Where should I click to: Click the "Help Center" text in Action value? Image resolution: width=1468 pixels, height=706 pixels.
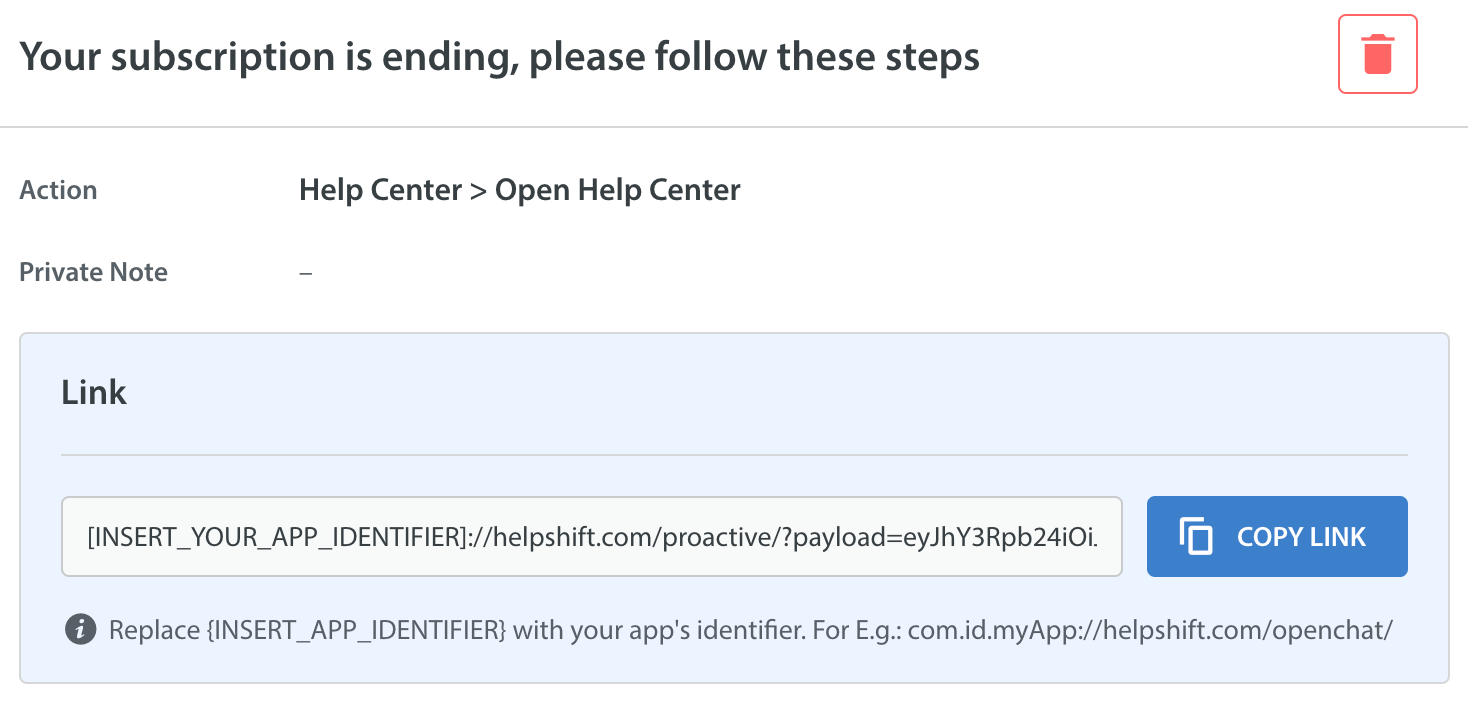[x=380, y=190]
